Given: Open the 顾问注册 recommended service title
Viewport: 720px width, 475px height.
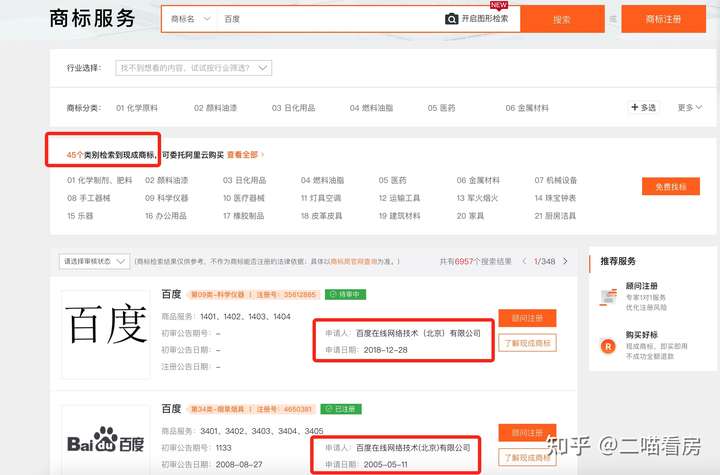Looking at the screenshot, I should tap(641, 286).
